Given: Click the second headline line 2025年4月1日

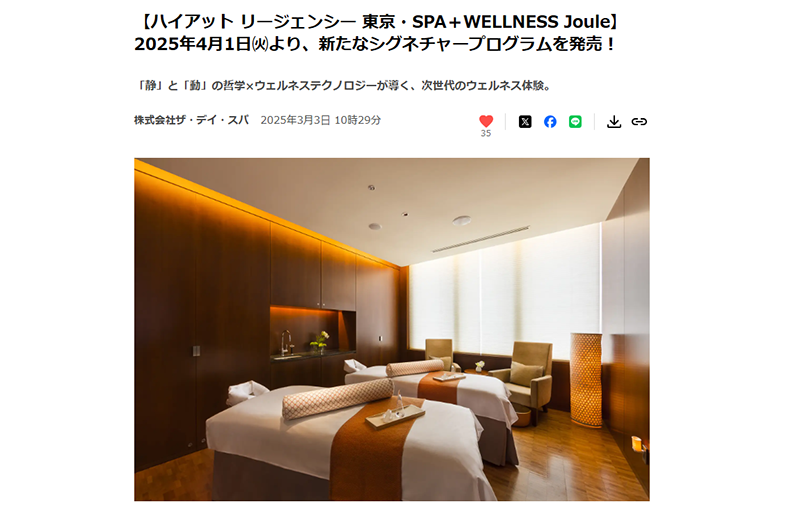Looking at the screenshot, I should click(x=377, y=44).
